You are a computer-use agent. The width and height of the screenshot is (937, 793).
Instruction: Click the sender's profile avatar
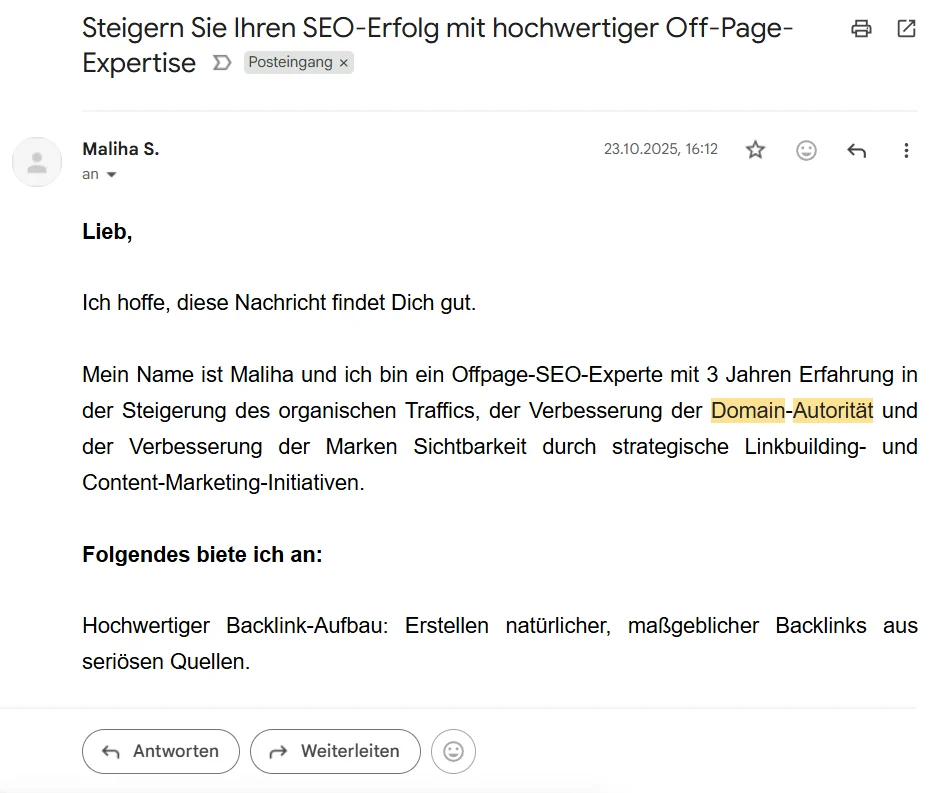(x=37, y=162)
